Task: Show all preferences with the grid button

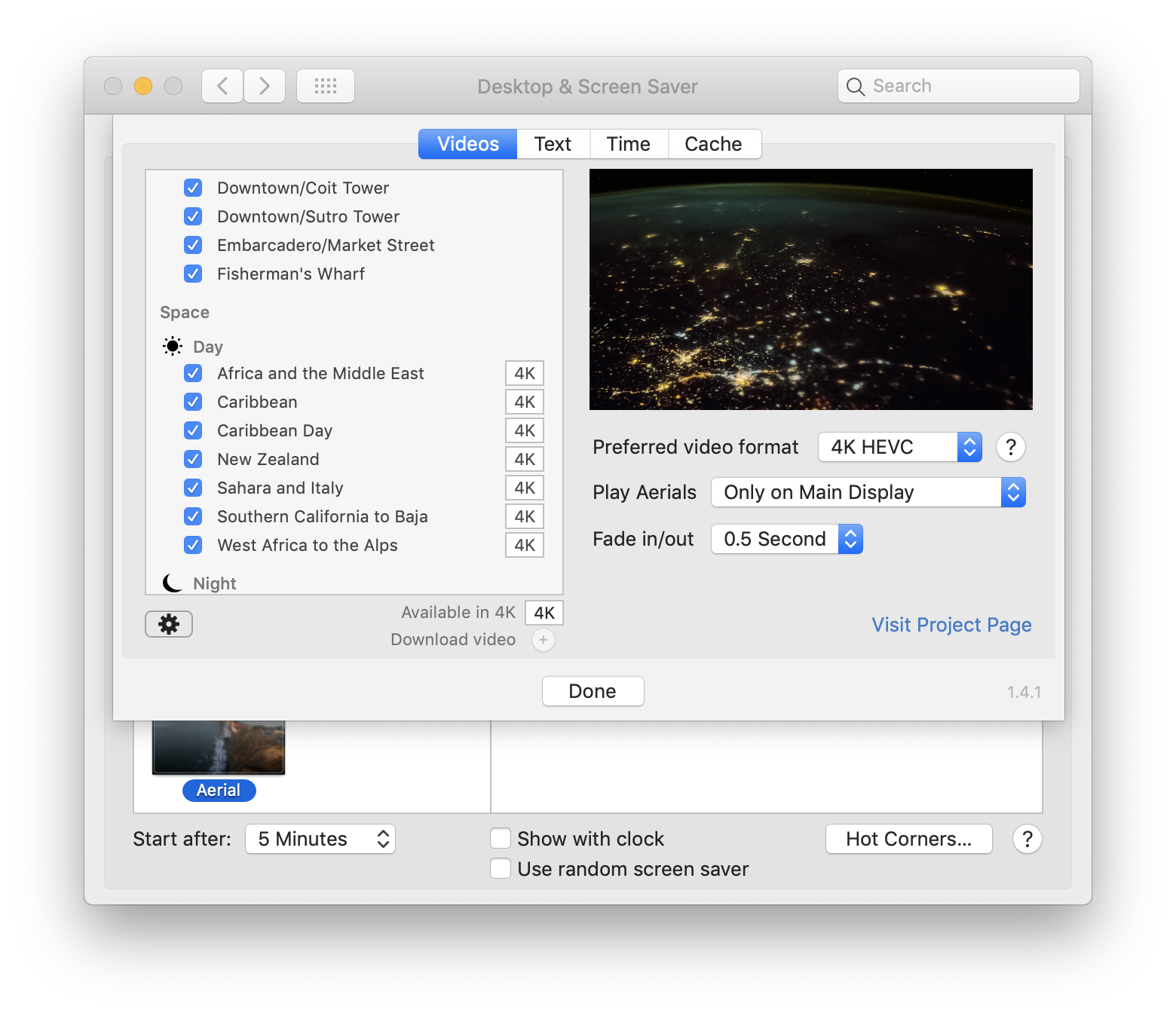Action: [x=326, y=86]
